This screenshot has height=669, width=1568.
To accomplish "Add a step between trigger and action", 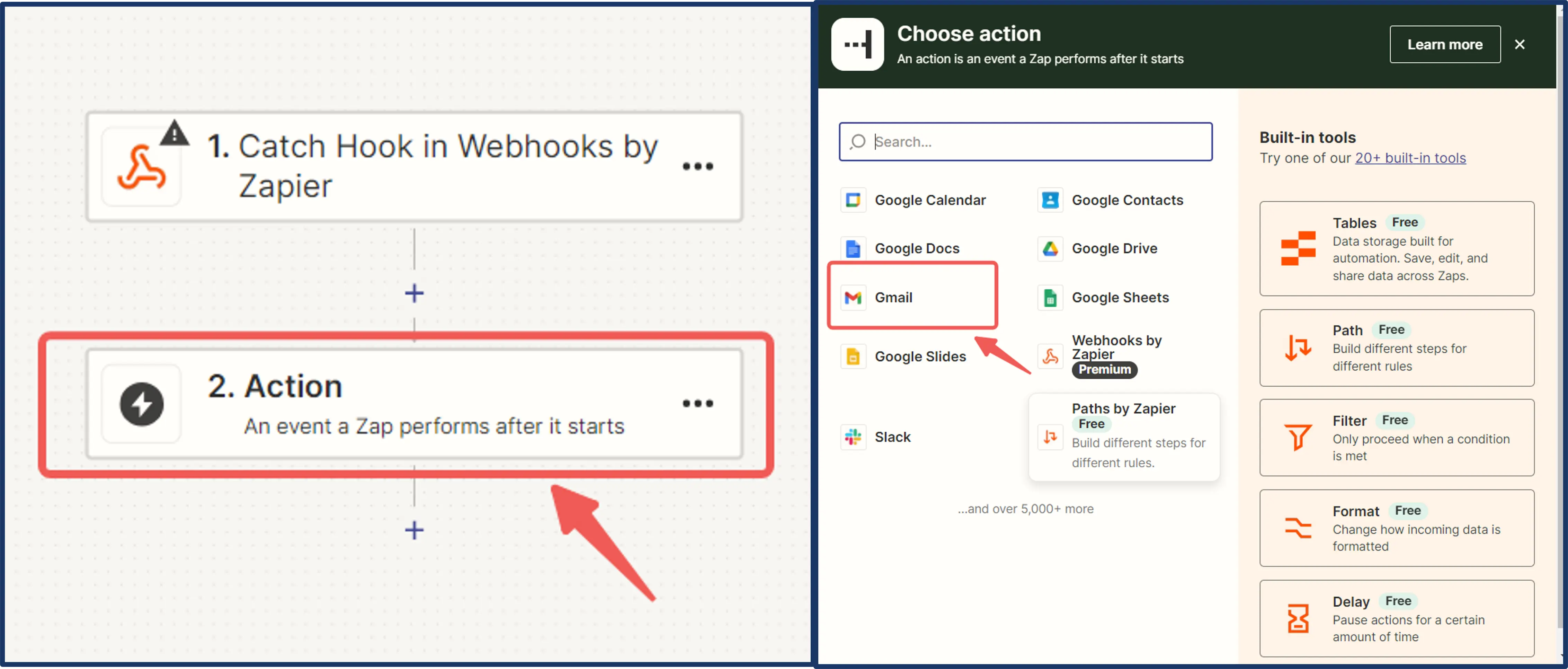I will coord(415,293).
